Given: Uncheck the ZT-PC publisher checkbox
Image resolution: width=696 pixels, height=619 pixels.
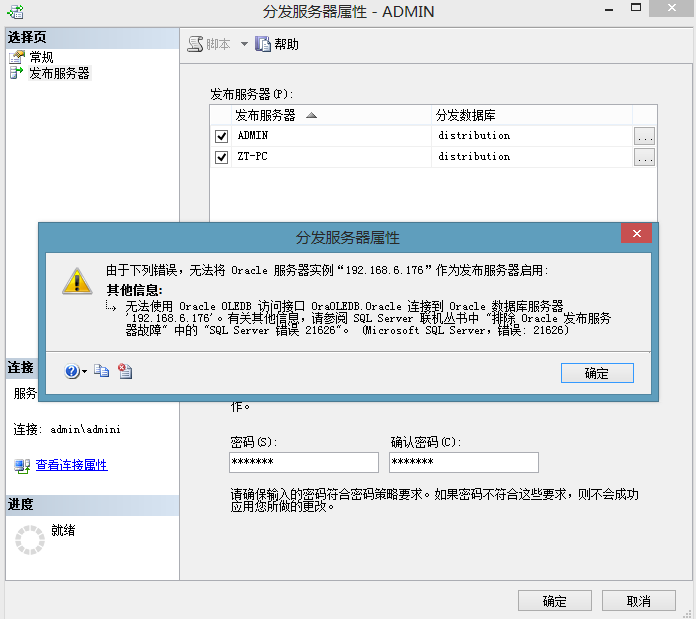Looking at the screenshot, I should pyautogui.click(x=221, y=157).
